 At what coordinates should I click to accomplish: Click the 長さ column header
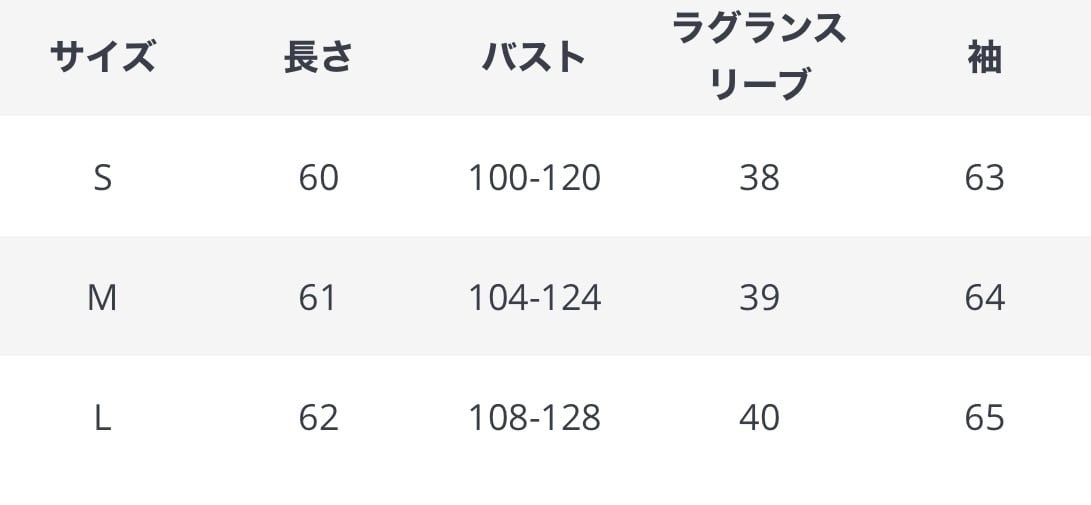(318, 57)
